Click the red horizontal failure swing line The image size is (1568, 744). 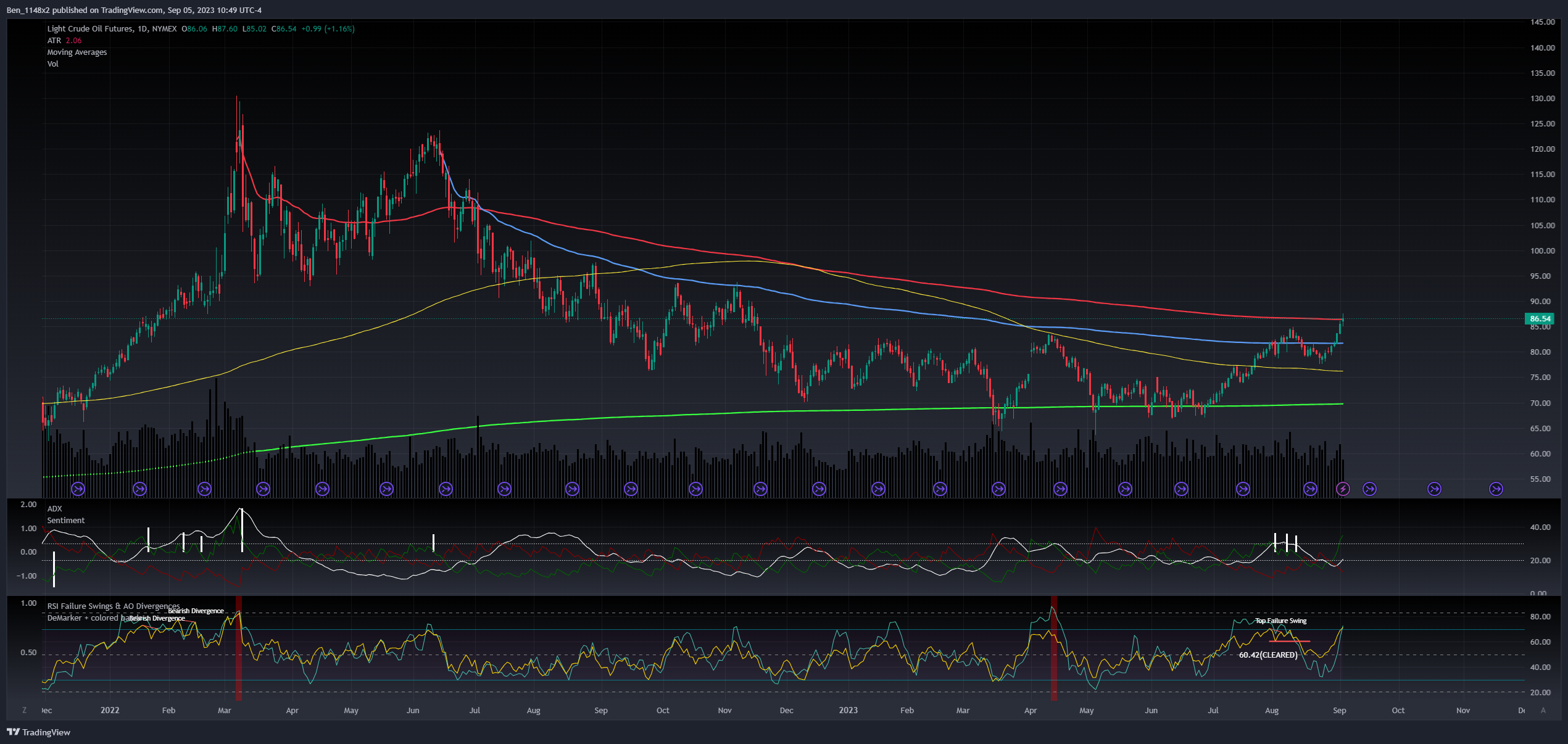tap(1289, 642)
